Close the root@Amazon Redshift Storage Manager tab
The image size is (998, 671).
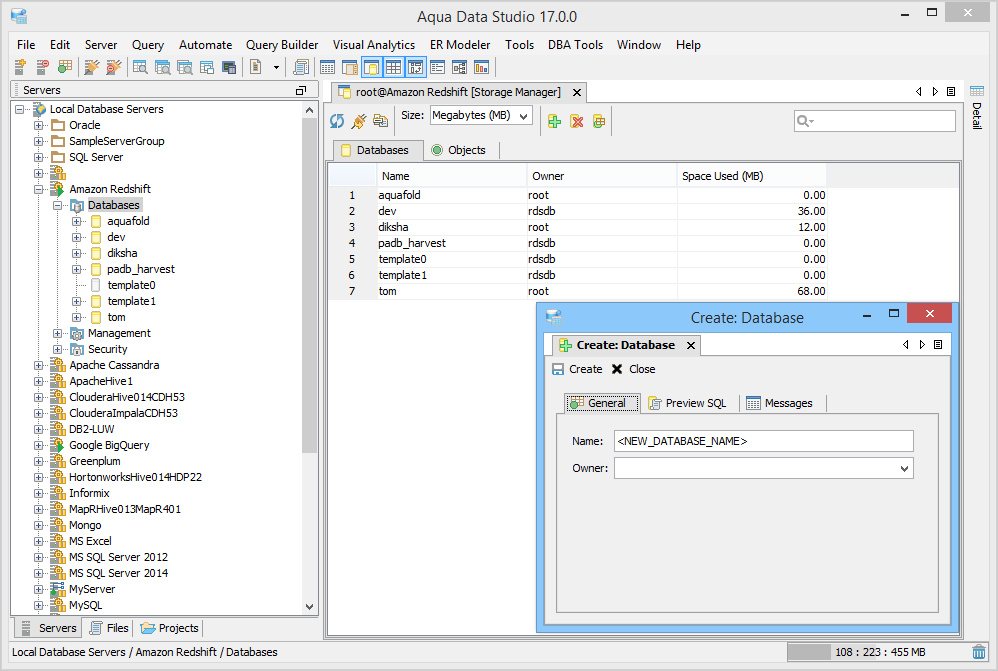577,92
